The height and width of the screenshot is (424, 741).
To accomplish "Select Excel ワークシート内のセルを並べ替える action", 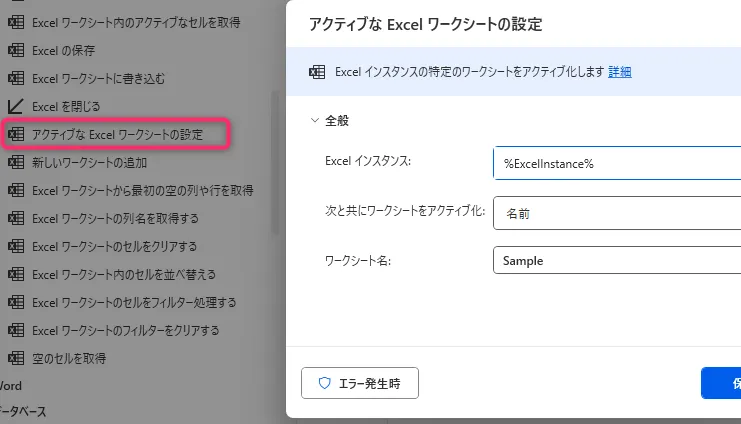I will pyautogui.click(x=123, y=274).
